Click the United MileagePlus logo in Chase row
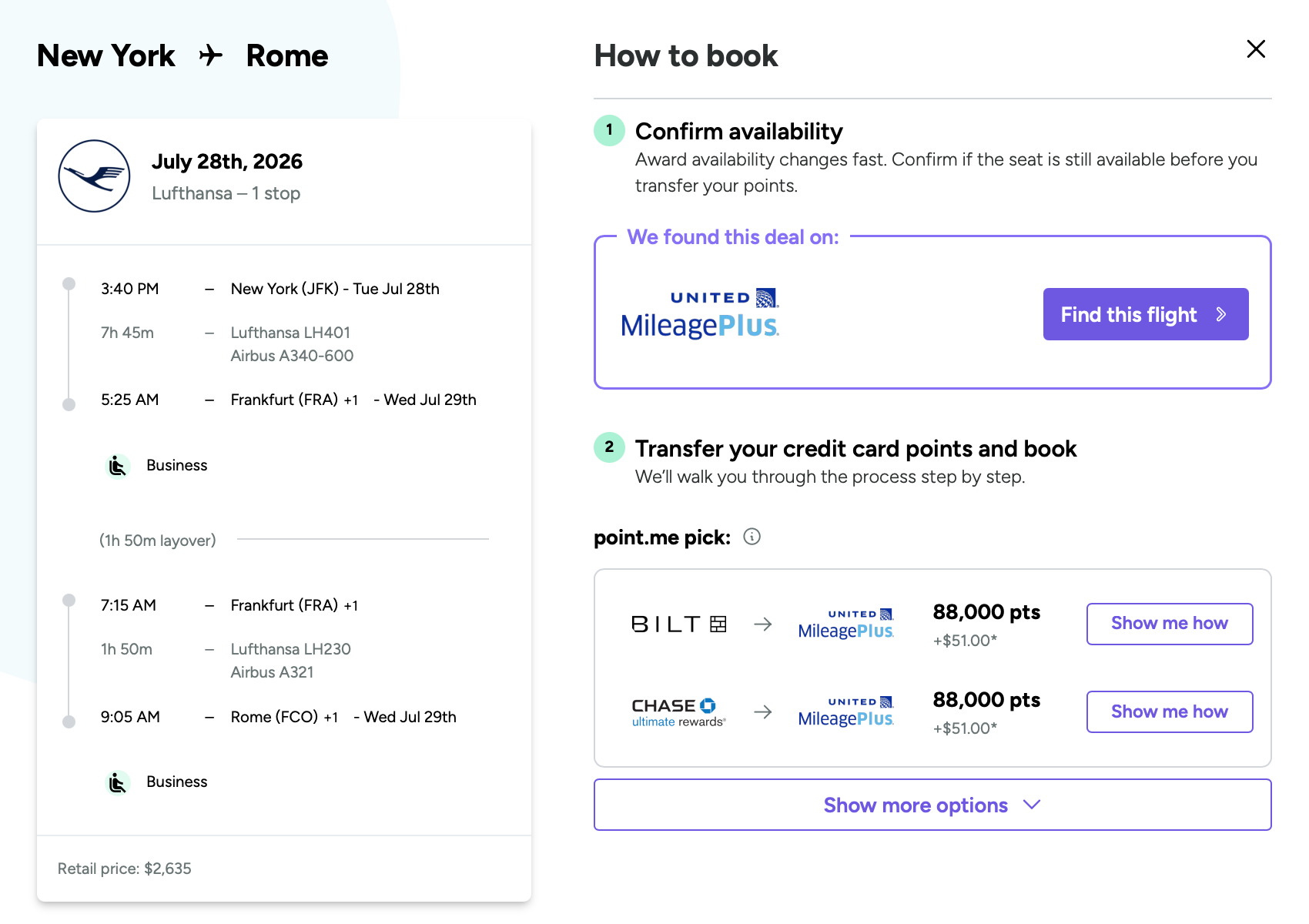The height and width of the screenshot is (924, 1309). click(845, 711)
